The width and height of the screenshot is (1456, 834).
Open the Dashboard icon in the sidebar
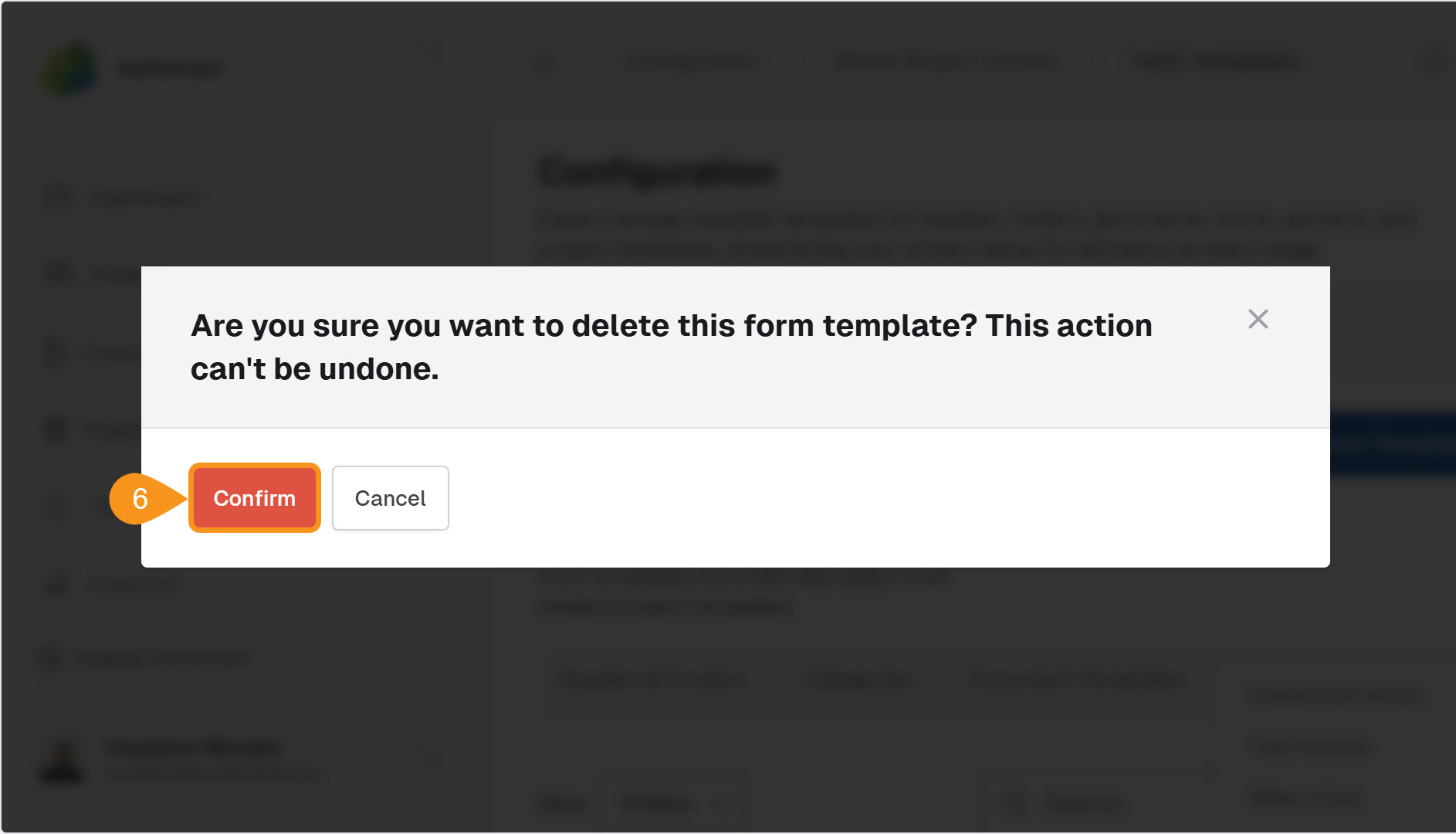[x=56, y=198]
